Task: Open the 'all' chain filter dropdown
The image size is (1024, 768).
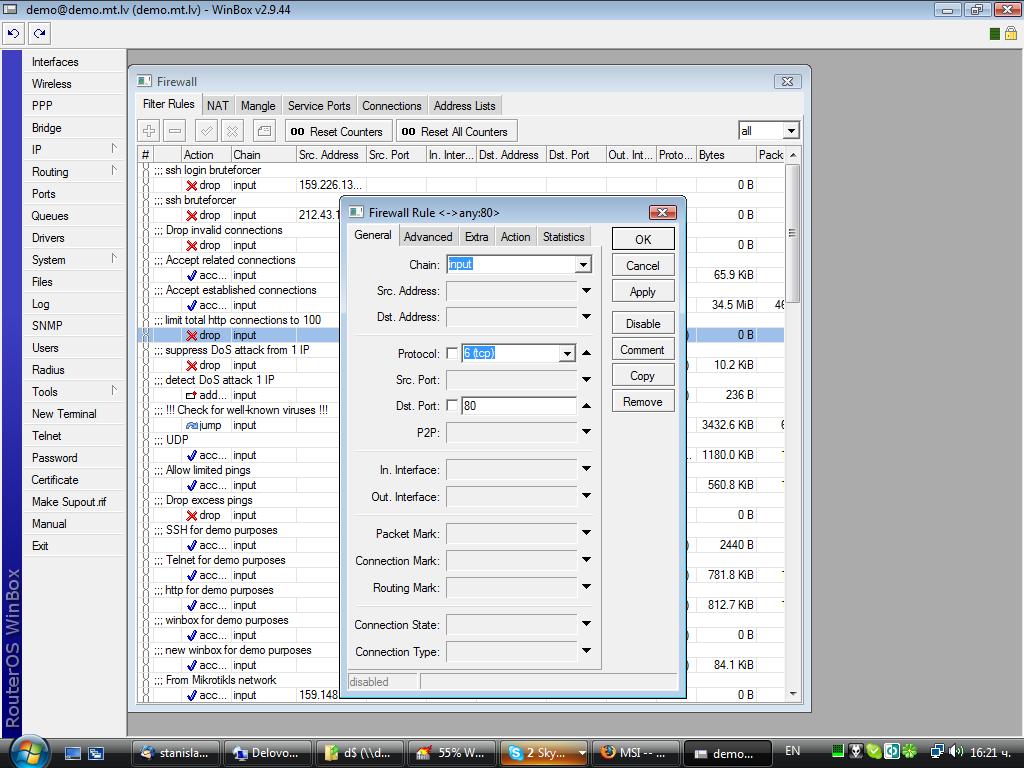Action: tap(791, 131)
